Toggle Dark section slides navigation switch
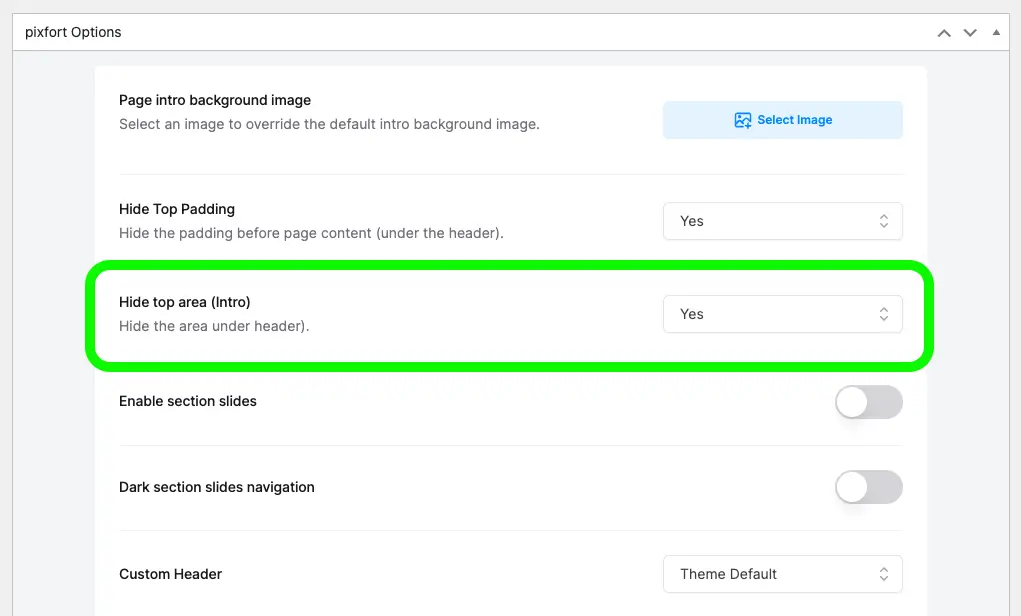Screen dimensions: 1021x616 tap(869, 488)
